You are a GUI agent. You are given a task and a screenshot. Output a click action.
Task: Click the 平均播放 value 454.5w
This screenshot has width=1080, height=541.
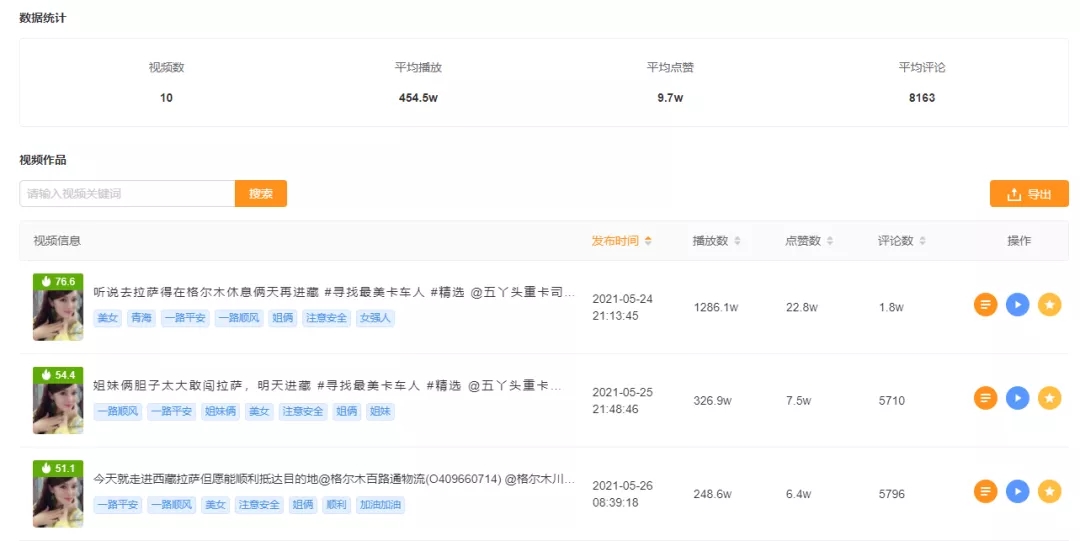[x=418, y=98]
